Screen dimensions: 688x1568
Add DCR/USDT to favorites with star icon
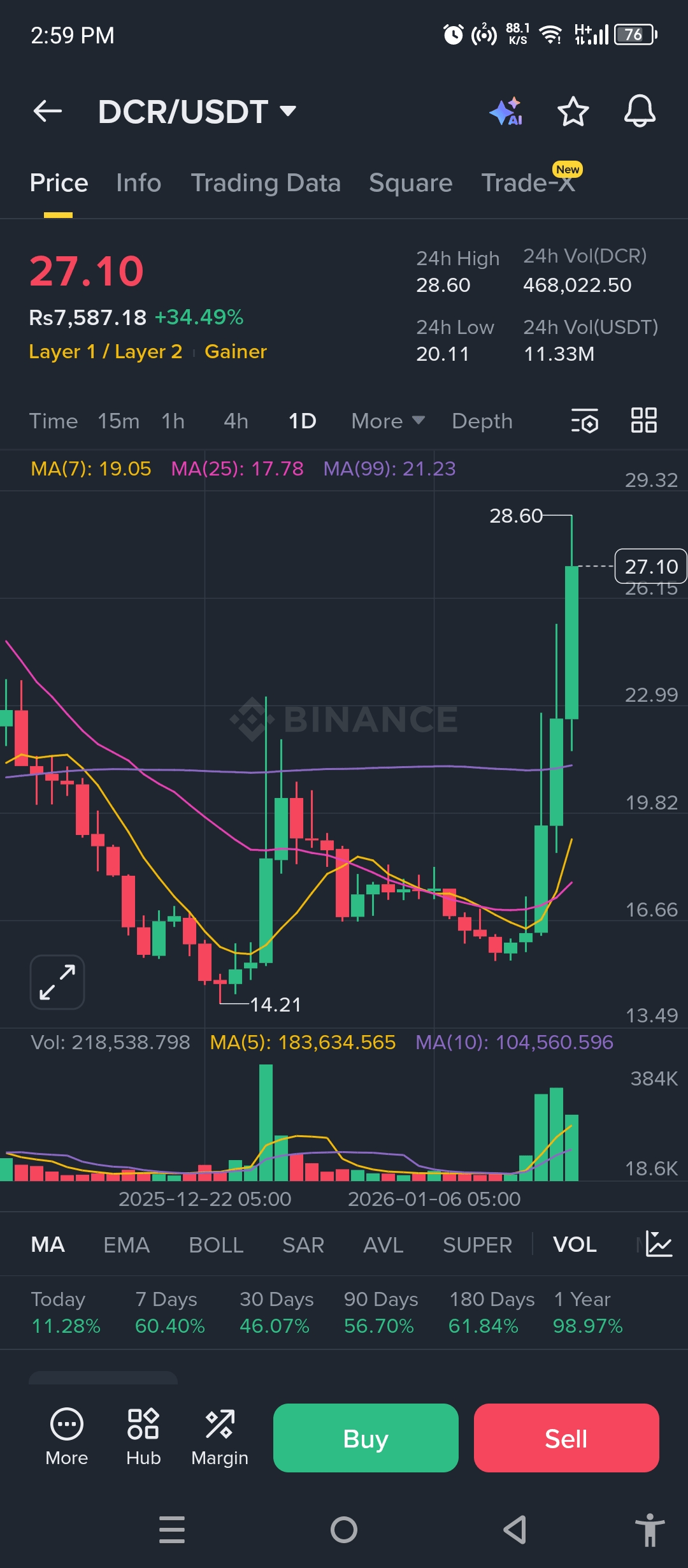(x=573, y=112)
